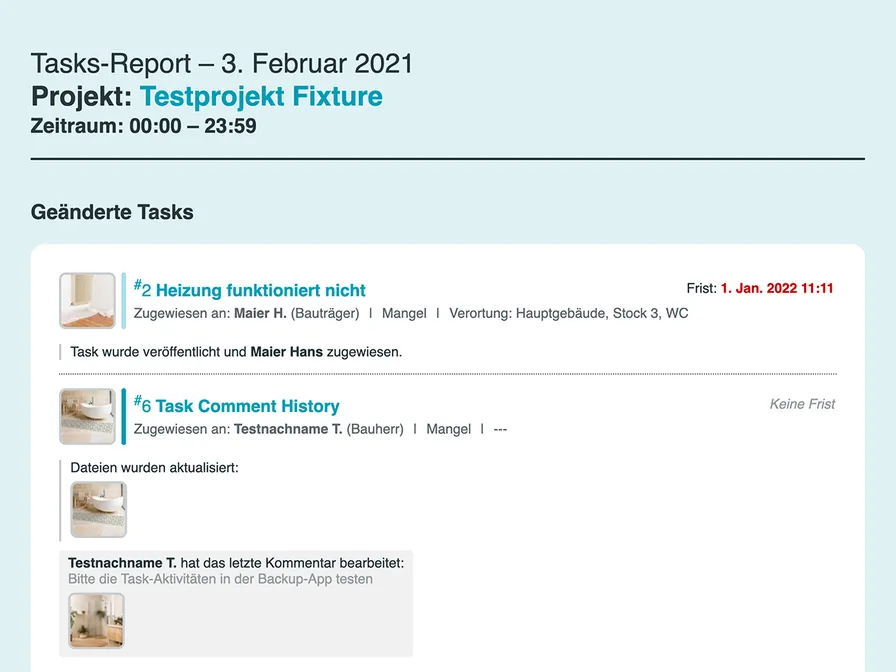The width and height of the screenshot is (896, 672).
Task: Click the Task wurde veröffentlicht activity line
Action: (236, 352)
